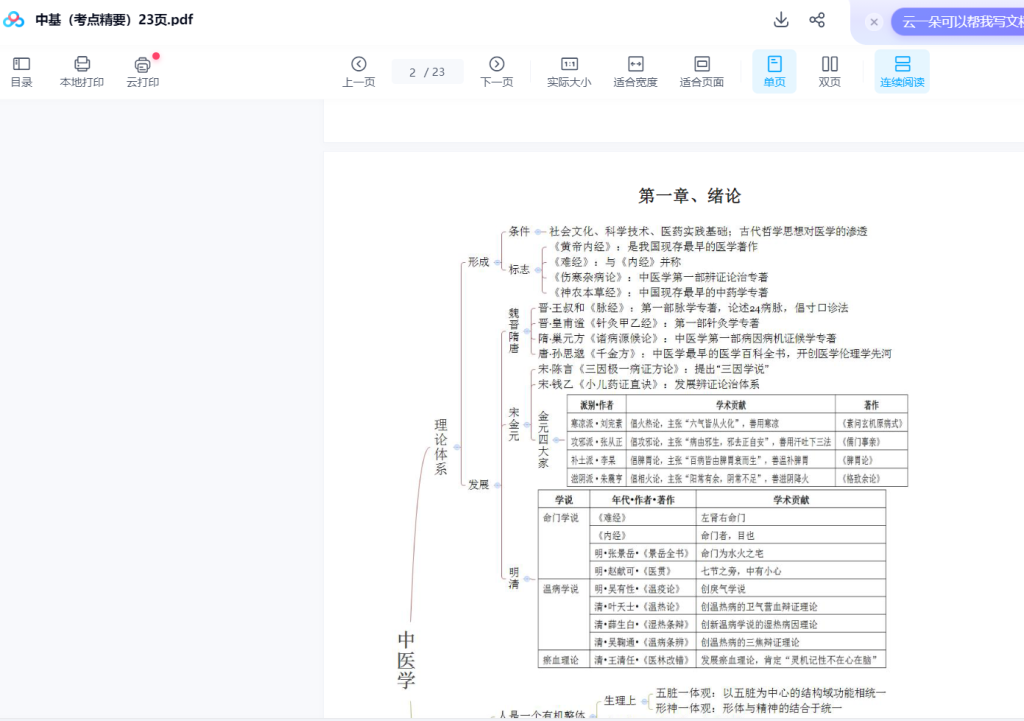
Task: Advance to the next page using 下一页
Action: tap(496, 70)
